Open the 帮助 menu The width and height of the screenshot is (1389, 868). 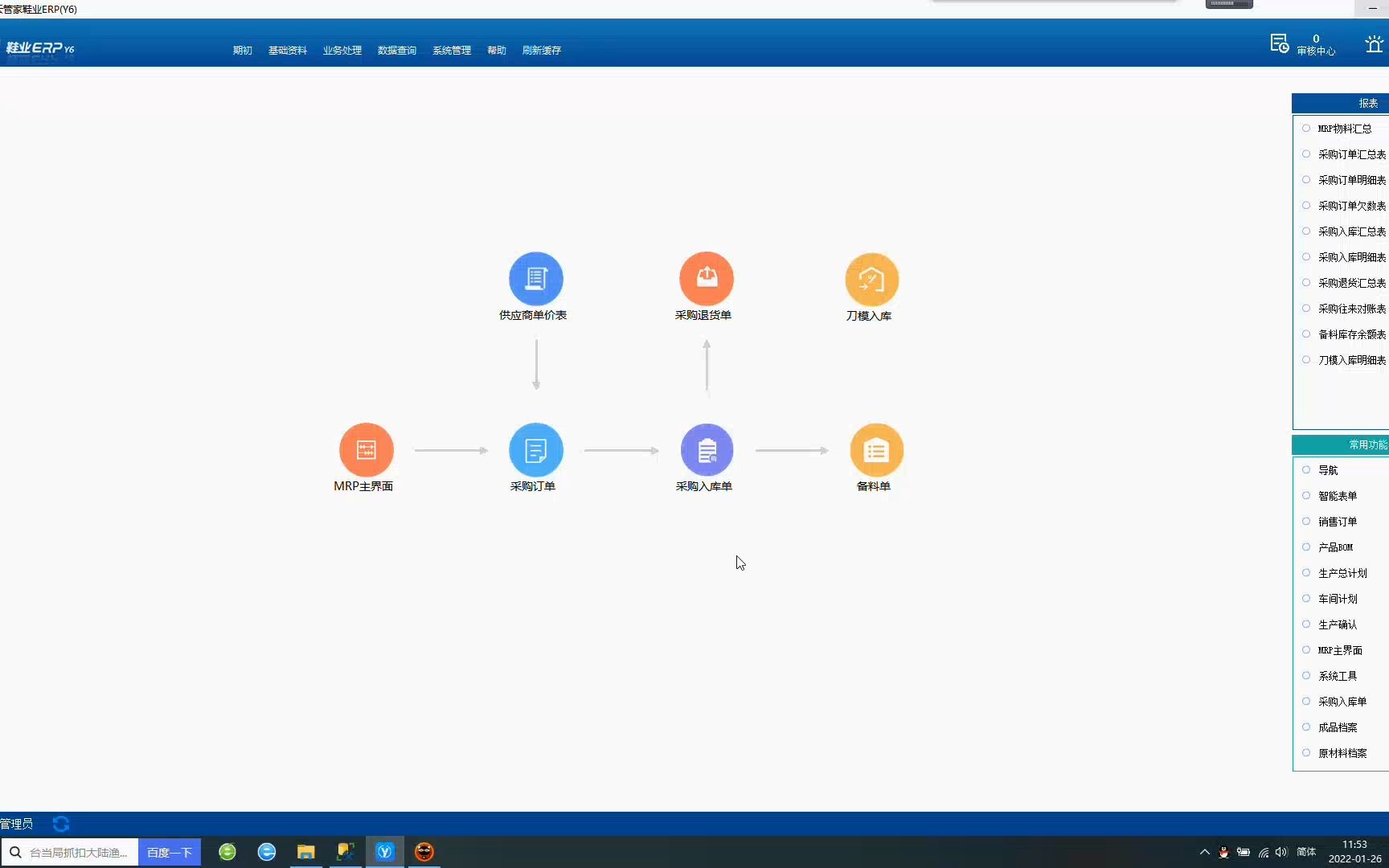497,51
